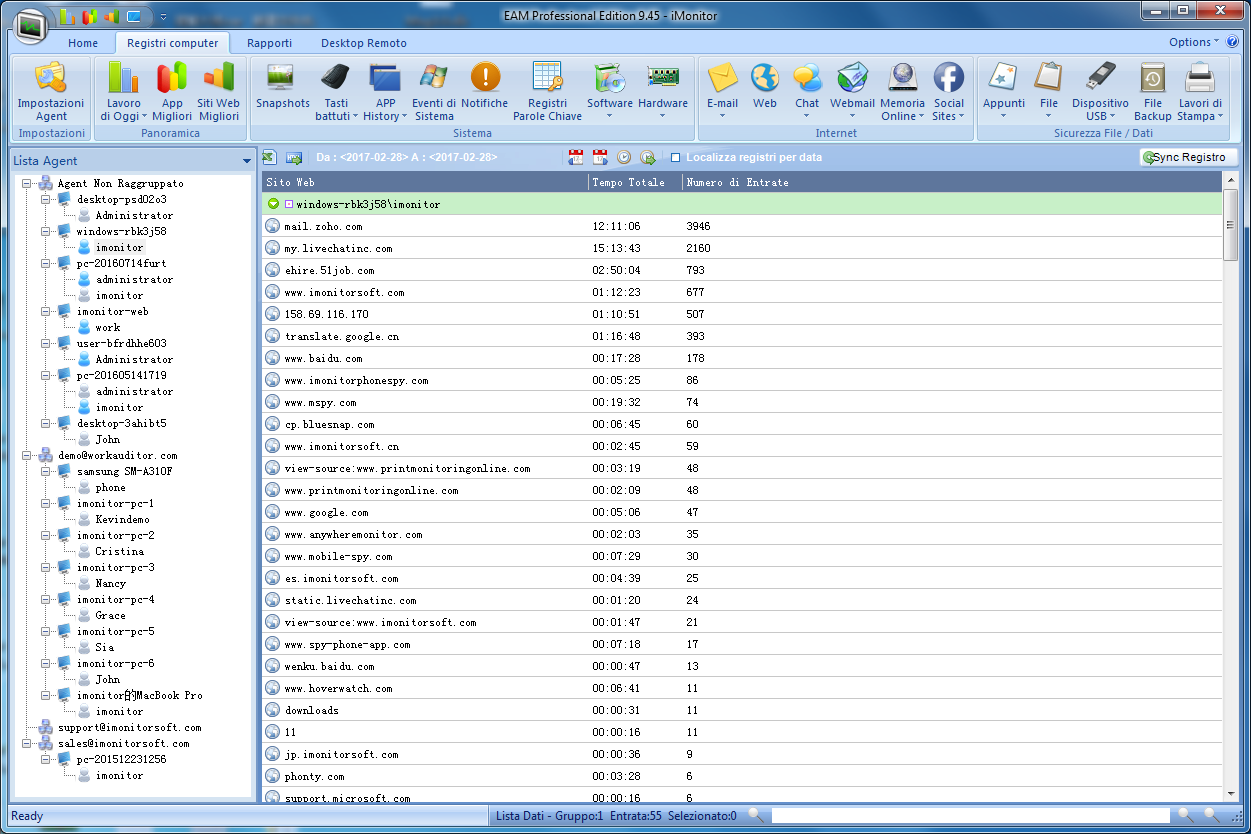Screen dimensions: 1251x834
Task: Open the Dispositivo USB dropdown
Action: tap(1100, 116)
